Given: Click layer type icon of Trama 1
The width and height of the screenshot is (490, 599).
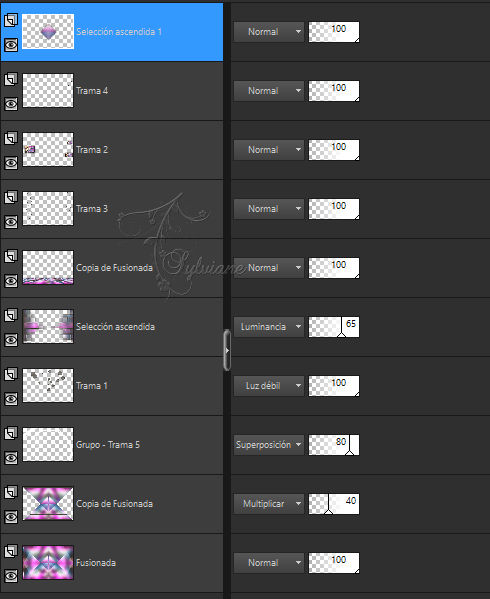Looking at the screenshot, I should coord(11,374).
